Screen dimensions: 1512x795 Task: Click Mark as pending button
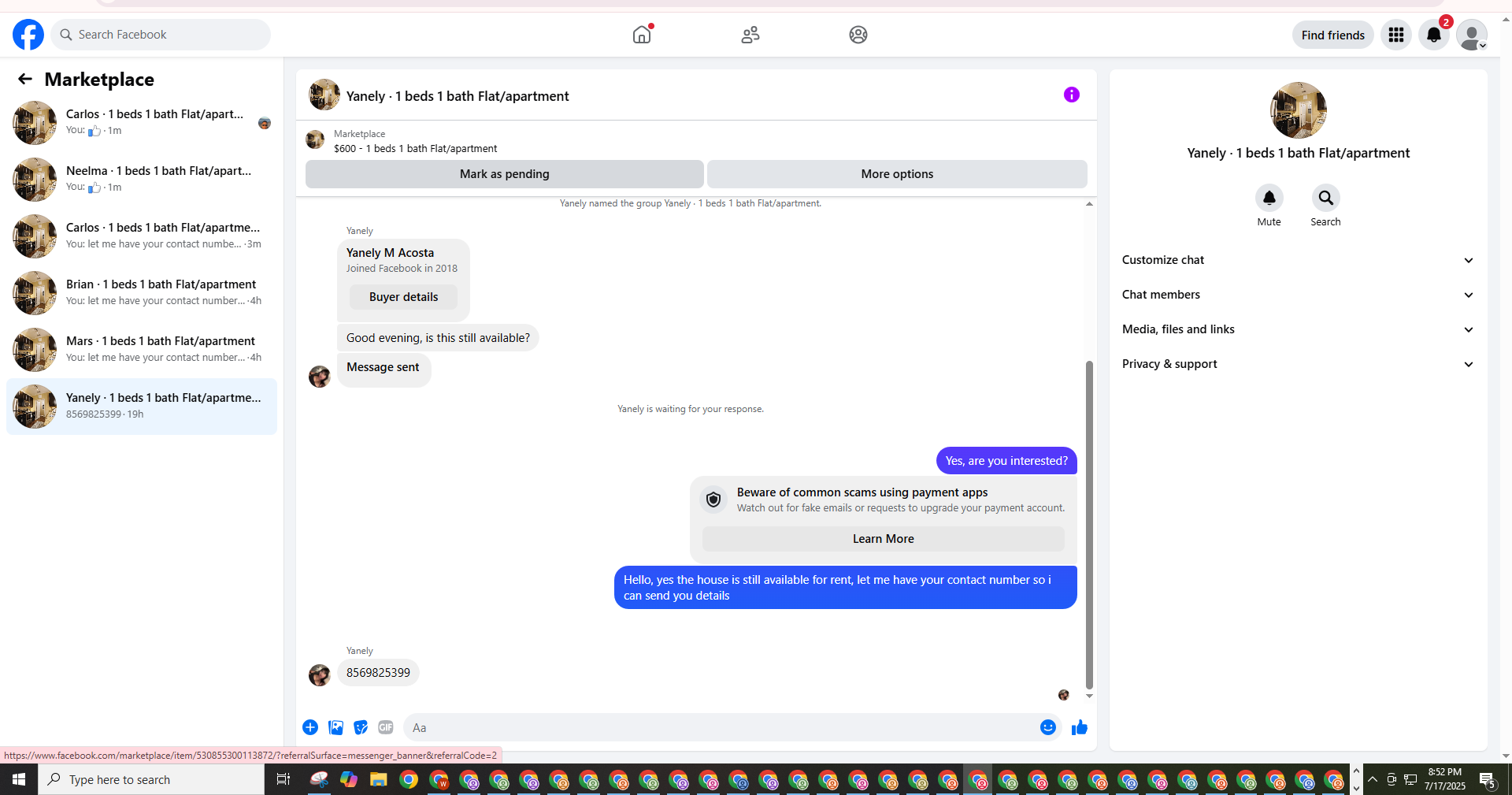click(x=505, y=174)
